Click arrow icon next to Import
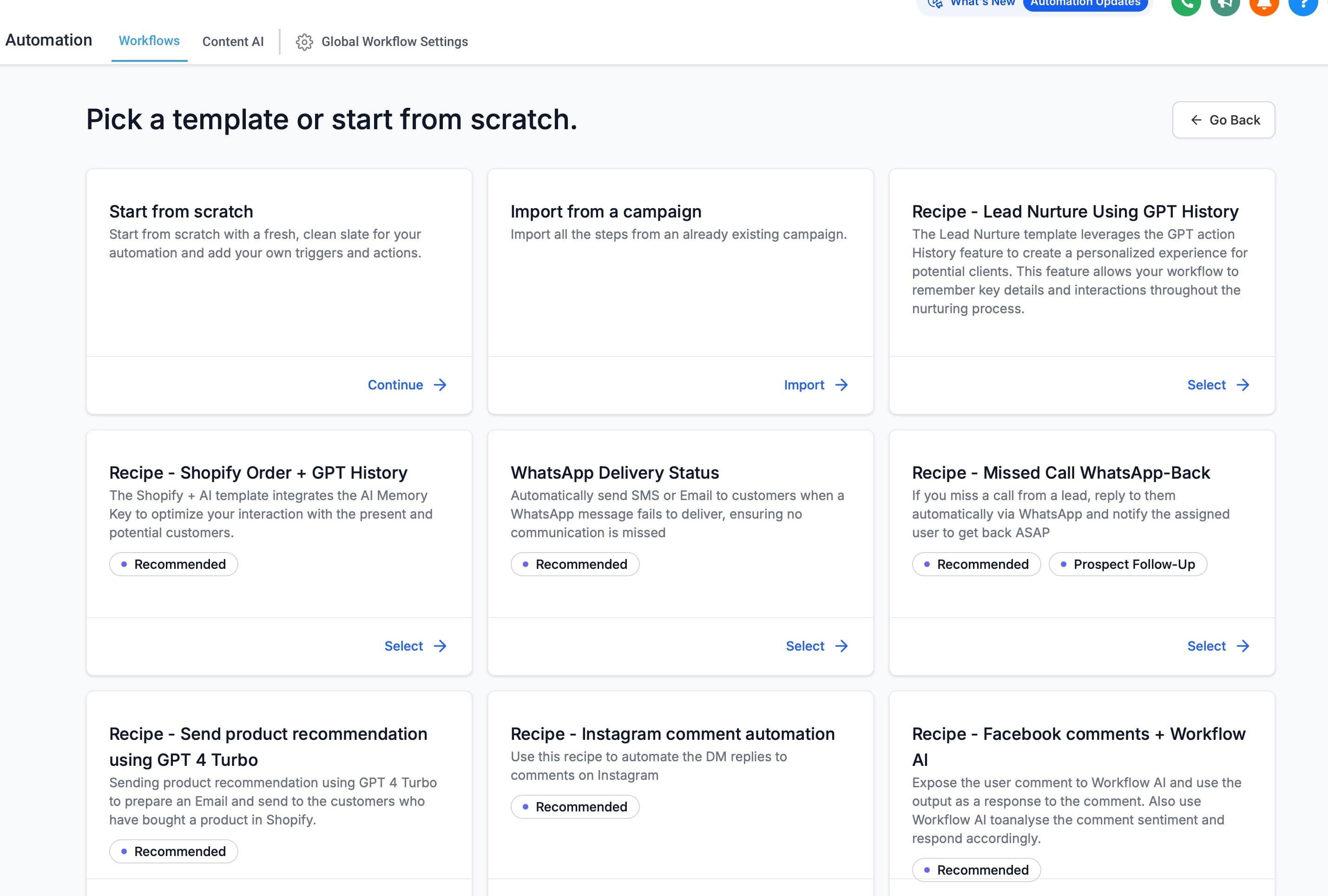The height and width of the screenshot is (896, 1328). coord(842,385)
